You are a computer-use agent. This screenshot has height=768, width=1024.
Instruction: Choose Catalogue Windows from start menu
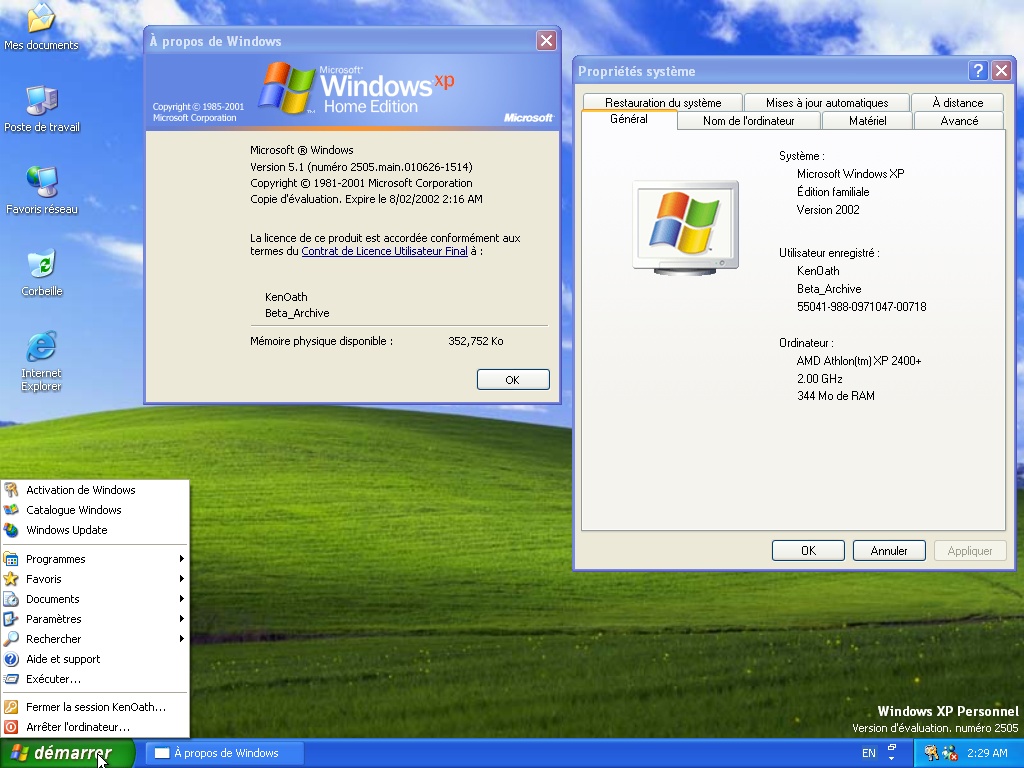pos(95,510)
